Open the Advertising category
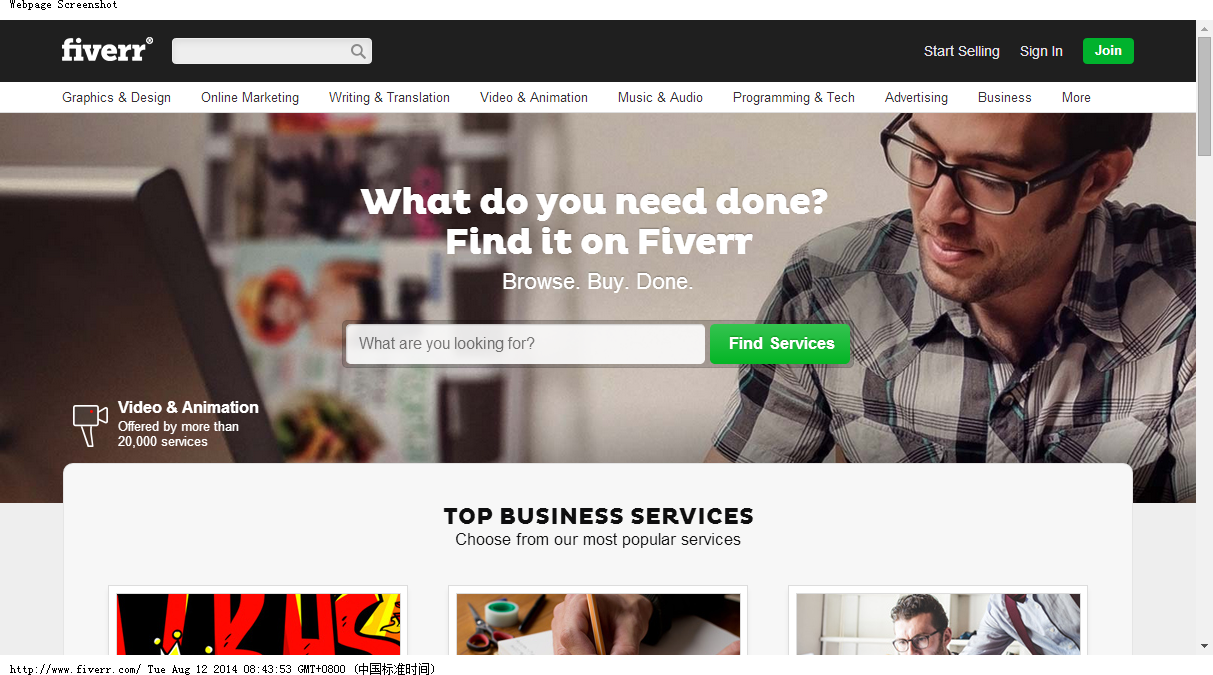This screenshot has width=1213, height=675. coord(916,97)
